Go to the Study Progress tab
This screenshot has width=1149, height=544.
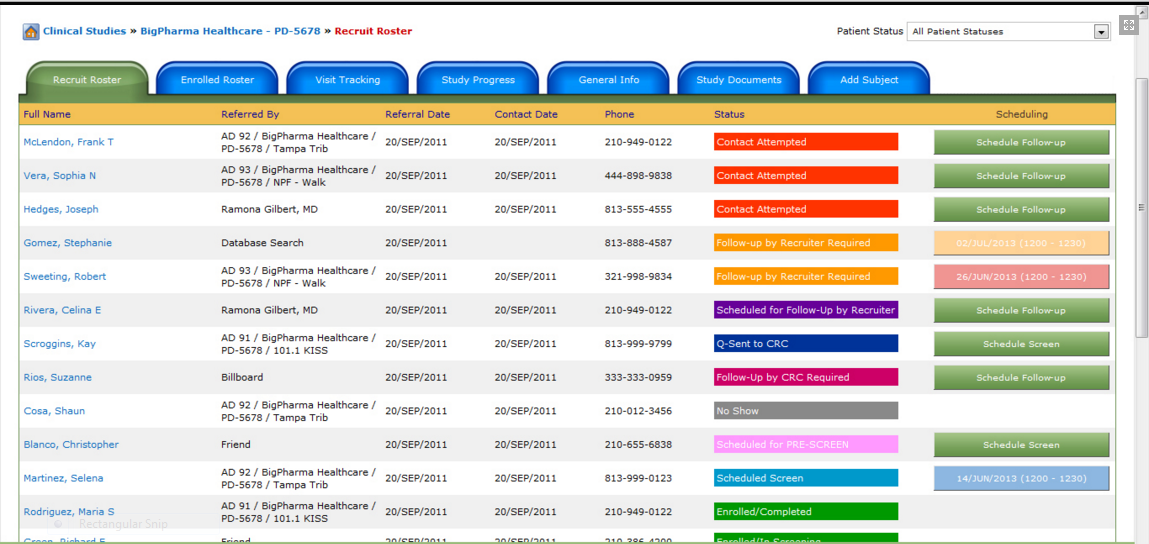pyautogui.click(x=479, y=79)
